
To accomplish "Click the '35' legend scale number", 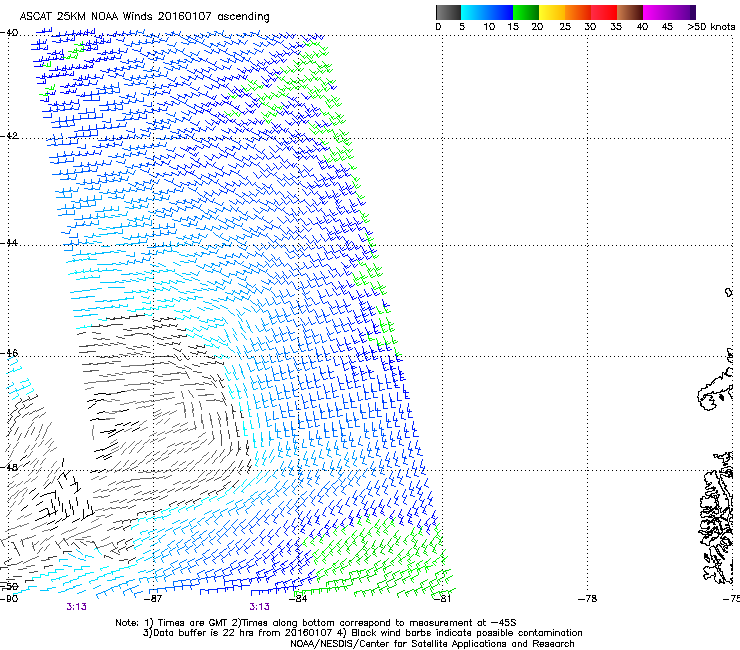I will tap(616, 27).
